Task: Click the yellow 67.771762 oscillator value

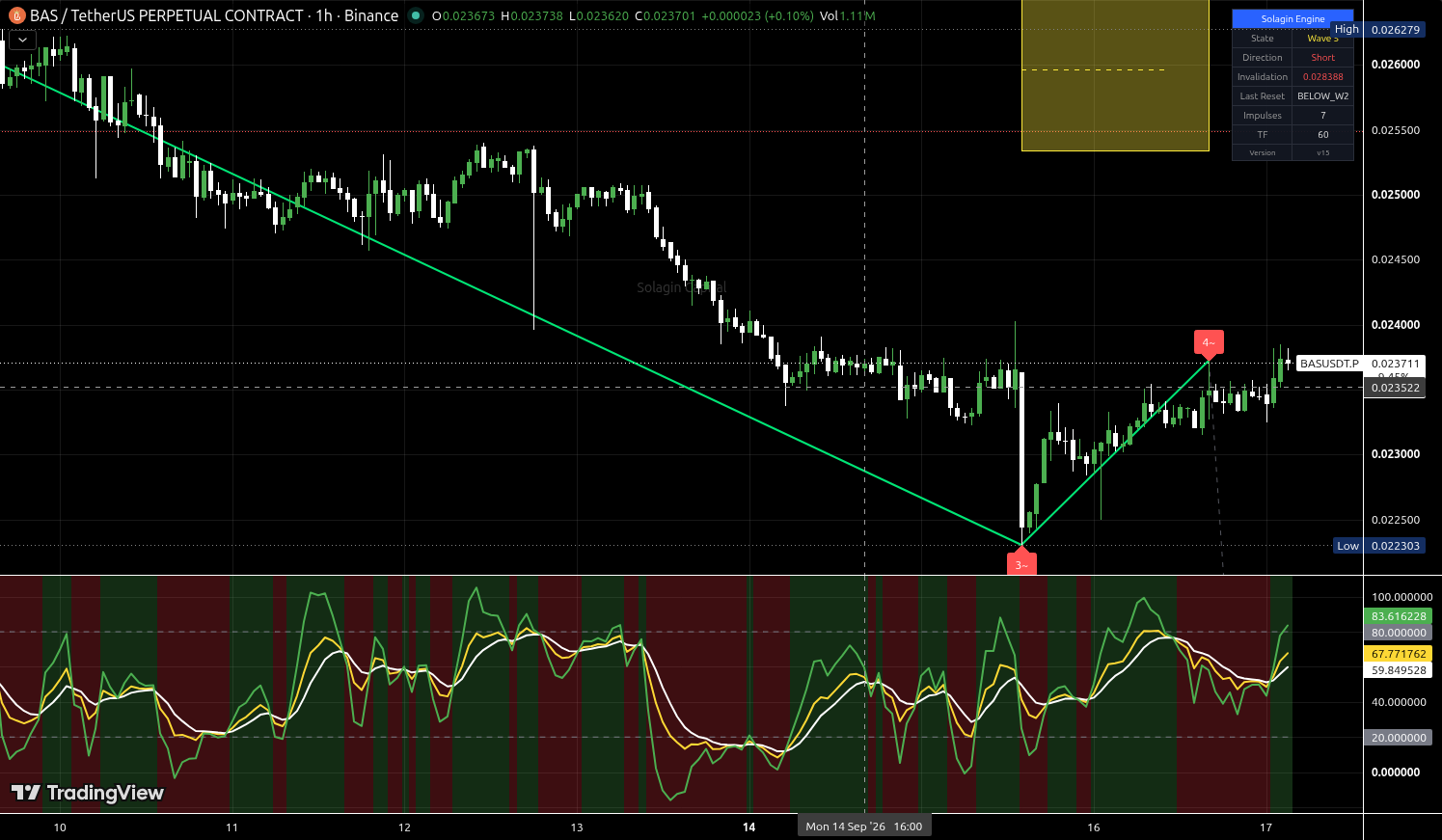Action: coord(1399,654)
